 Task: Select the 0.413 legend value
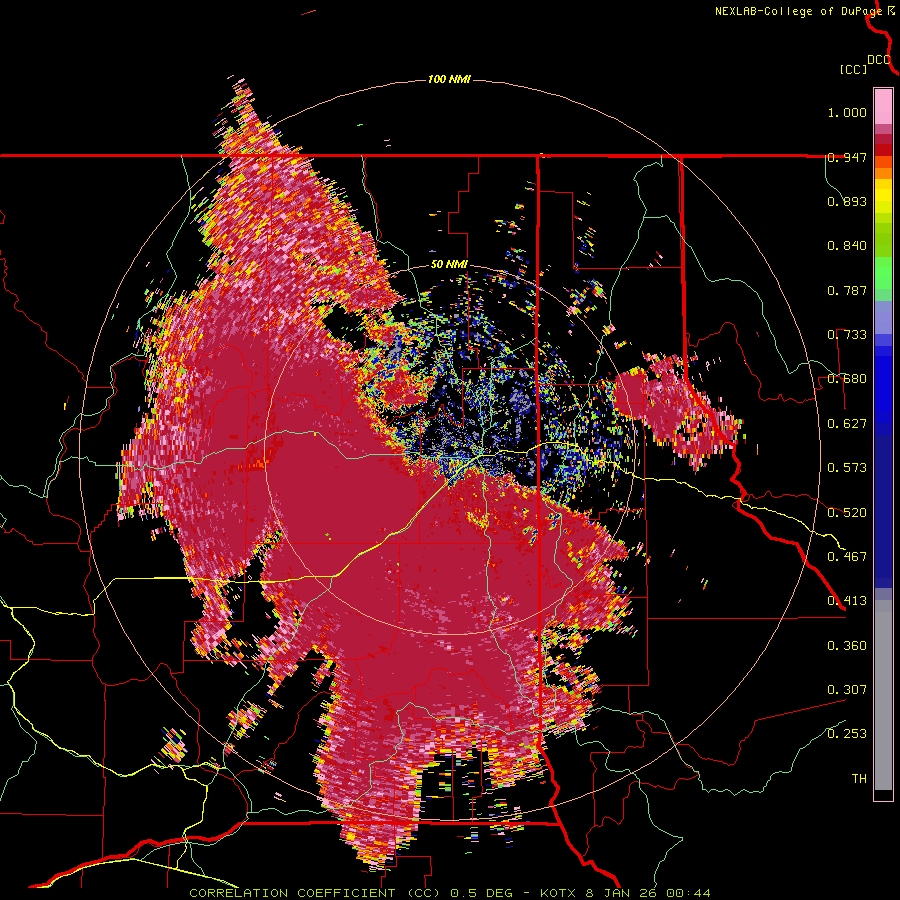pyautogui.click(x=847, y=601)
